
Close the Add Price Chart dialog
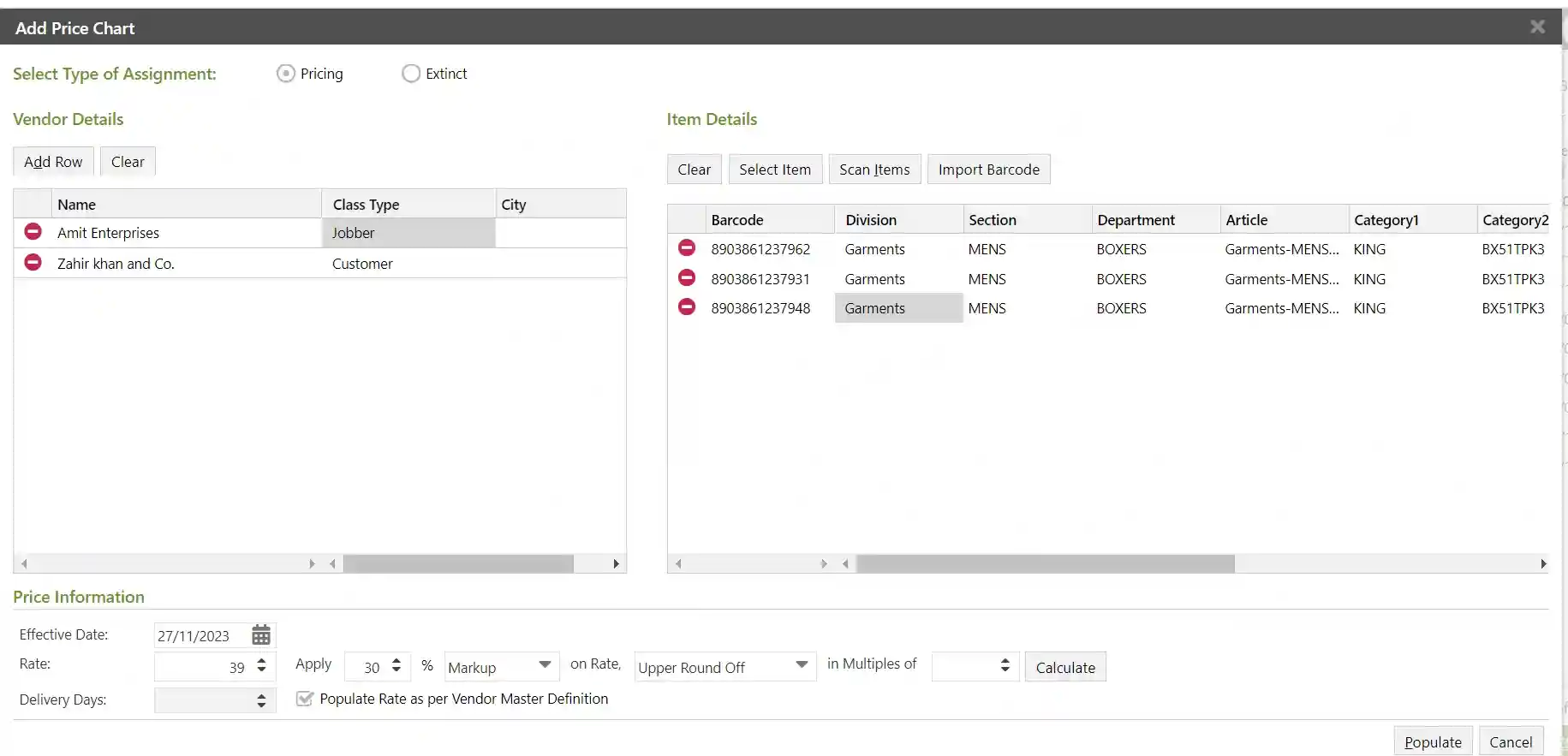coord(1538,27)
